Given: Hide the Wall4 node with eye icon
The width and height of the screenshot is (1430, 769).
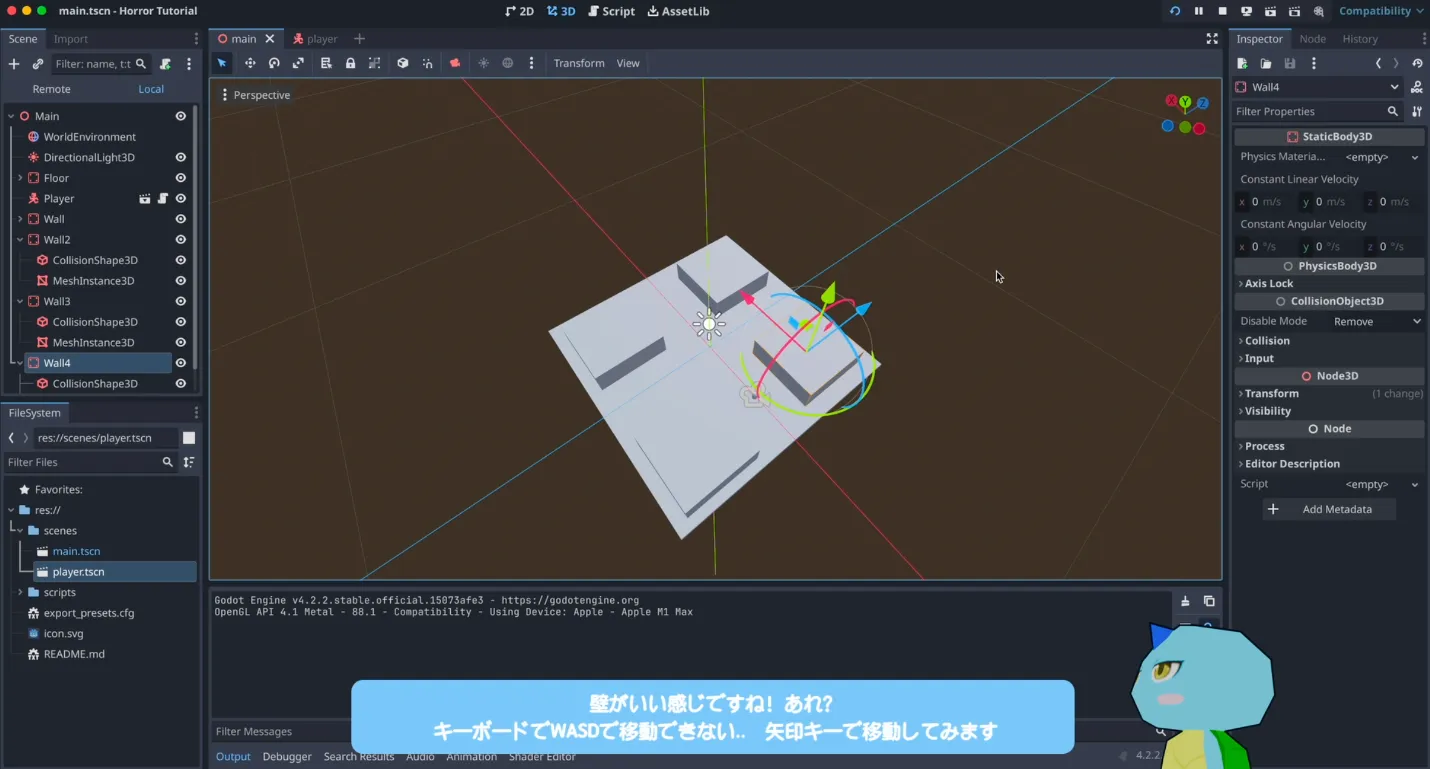Looking at the screenshot, I should pos(181,363).
